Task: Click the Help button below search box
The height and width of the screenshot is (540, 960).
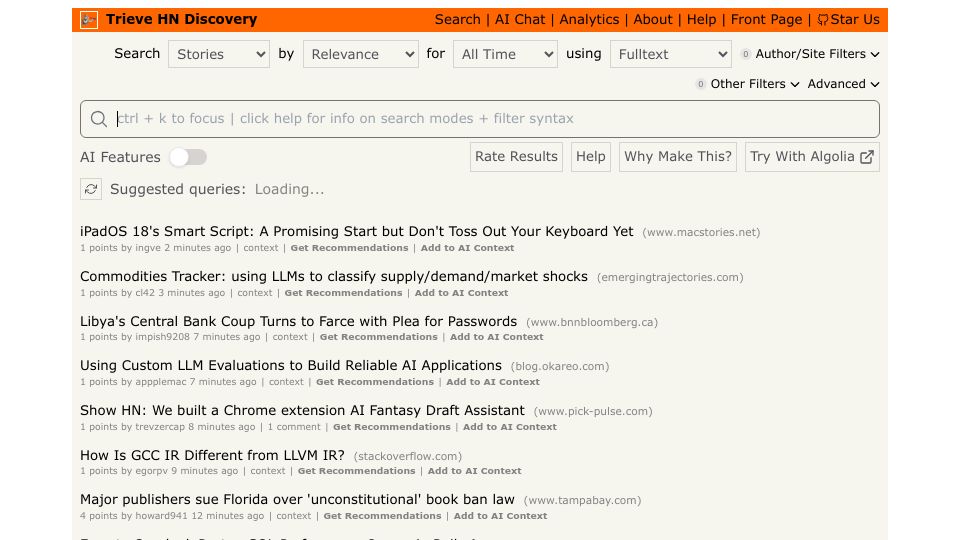Action: click(x=590, y=157)
